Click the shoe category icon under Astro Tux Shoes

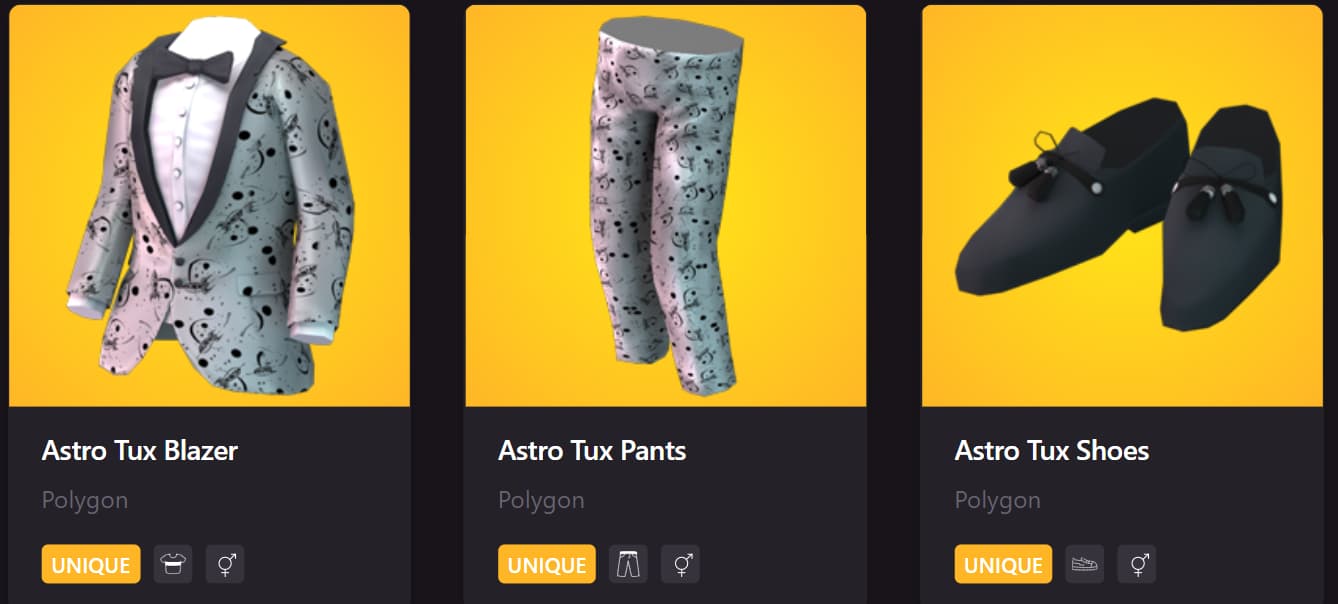coord(1085,564)
